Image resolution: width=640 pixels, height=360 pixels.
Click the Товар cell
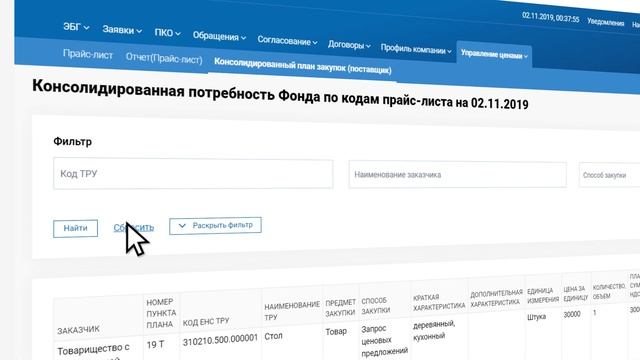[336, 332]
